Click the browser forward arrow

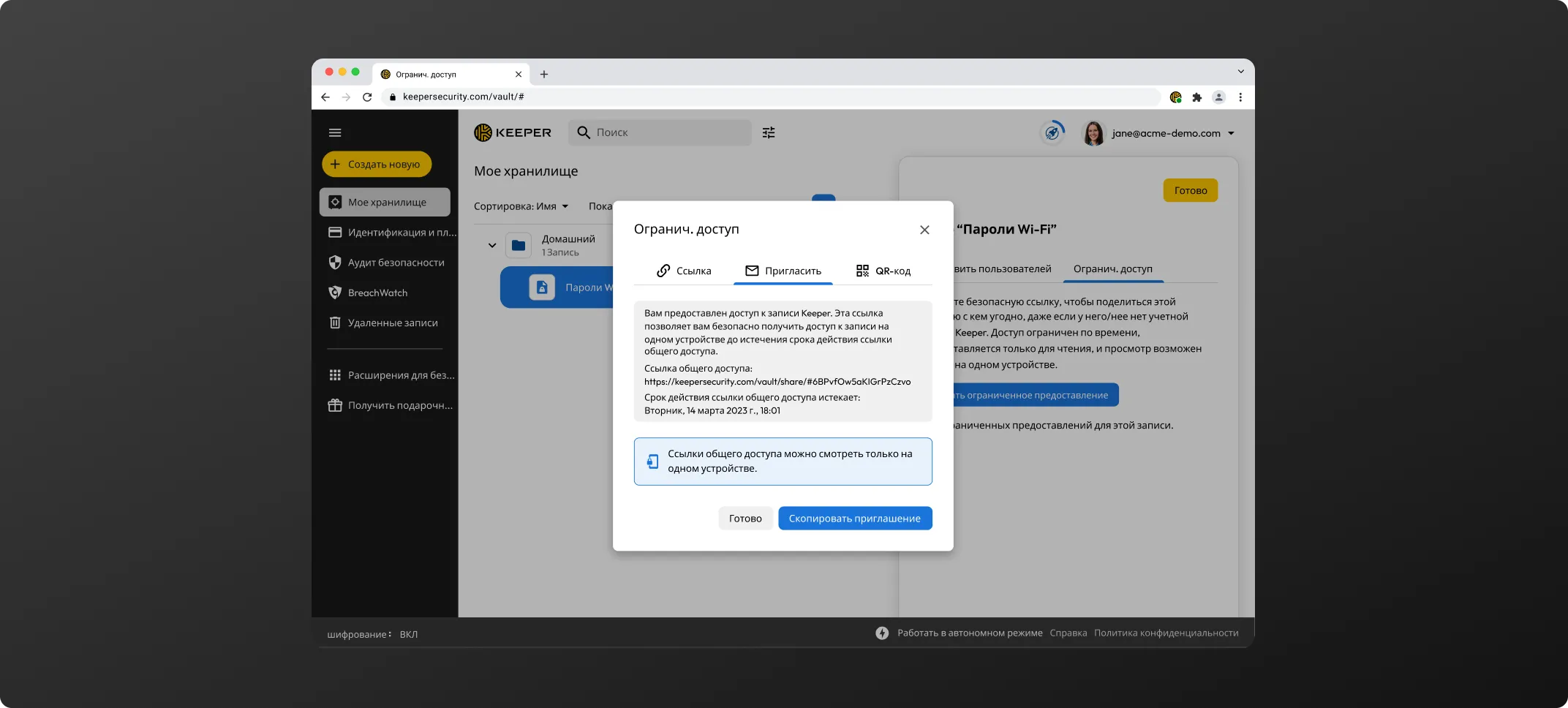click(x=346, y=97)
